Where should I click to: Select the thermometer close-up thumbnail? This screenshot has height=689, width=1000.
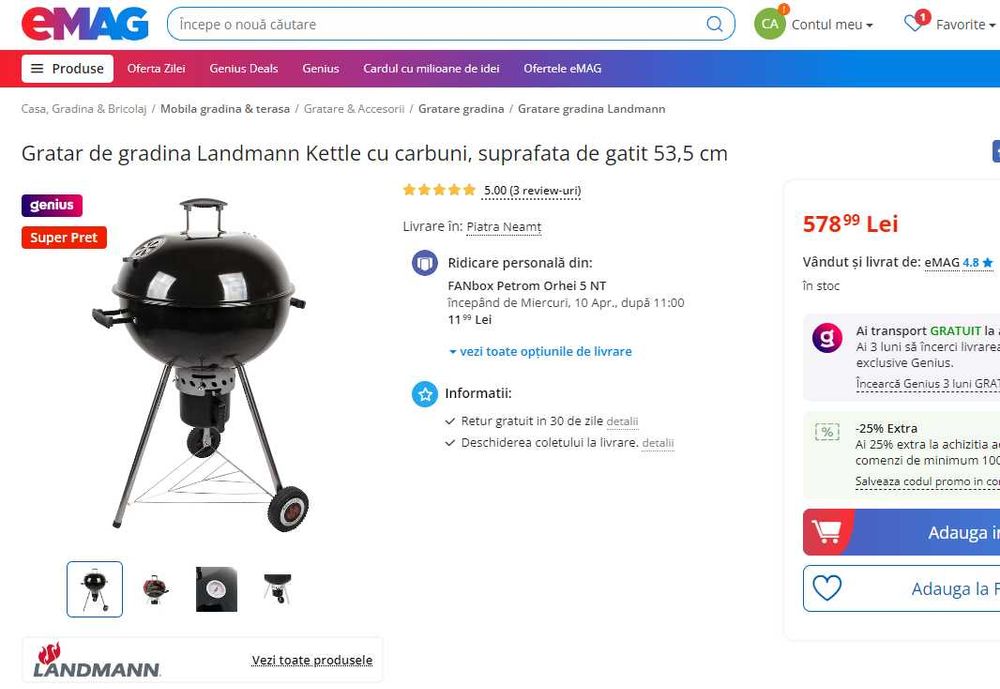pos(217,589)
